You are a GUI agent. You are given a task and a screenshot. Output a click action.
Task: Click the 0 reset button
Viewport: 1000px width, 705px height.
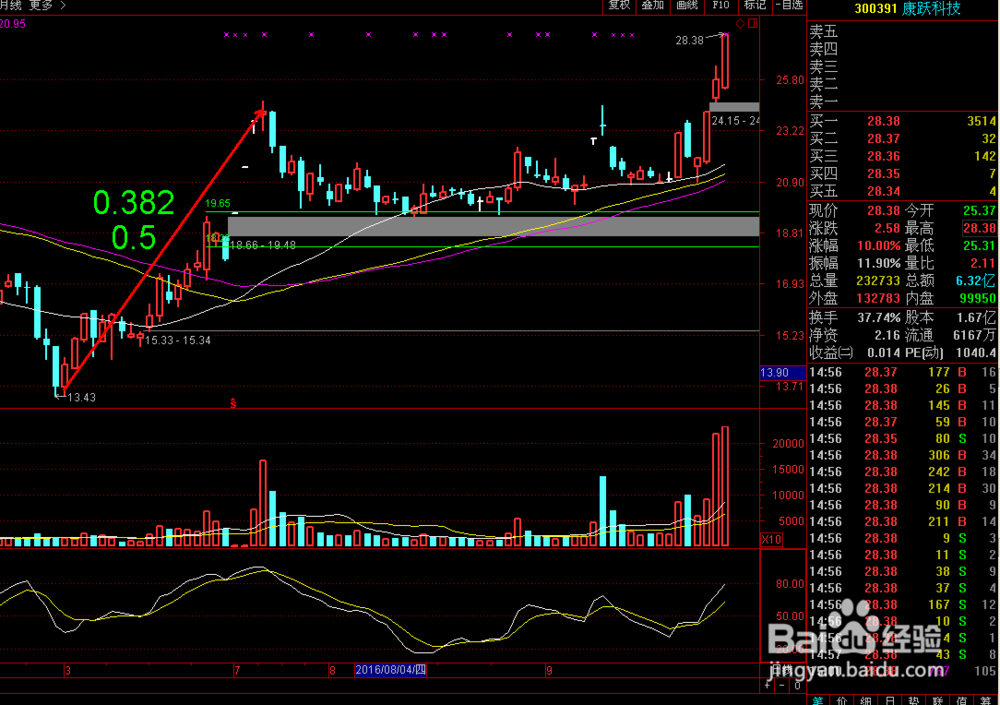click(797, 685)
